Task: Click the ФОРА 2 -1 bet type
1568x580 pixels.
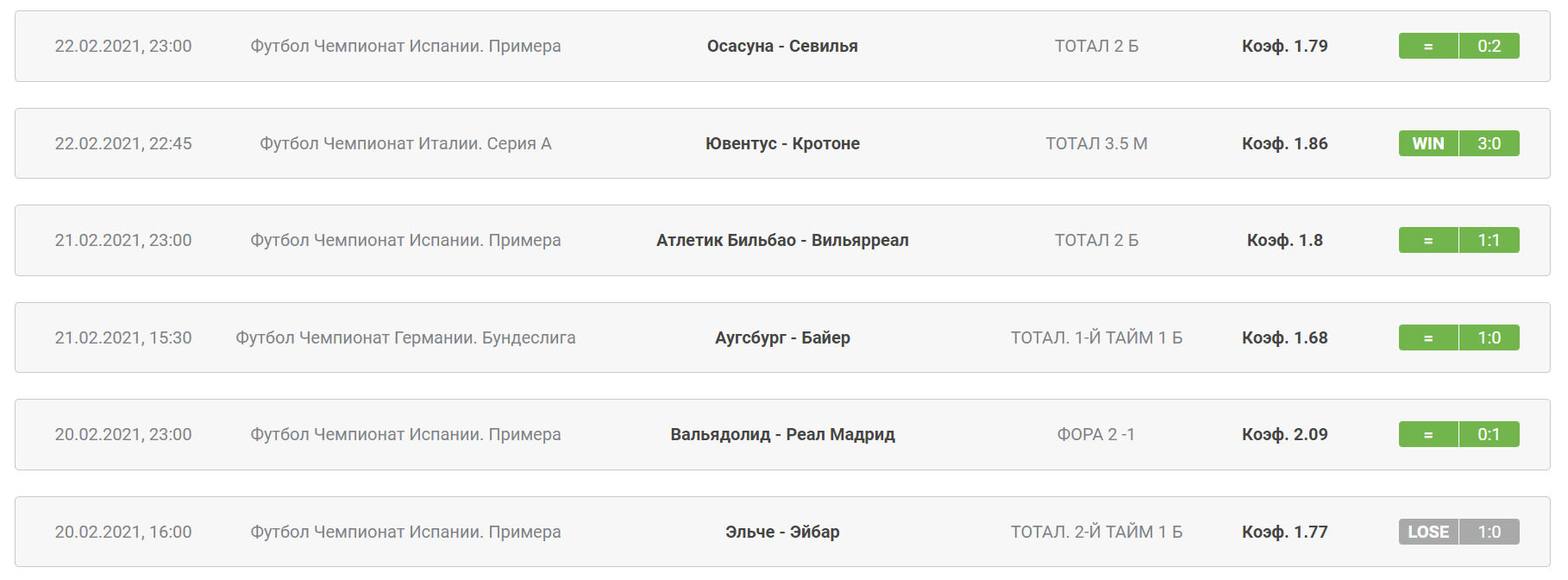Action: point(1096,435)
